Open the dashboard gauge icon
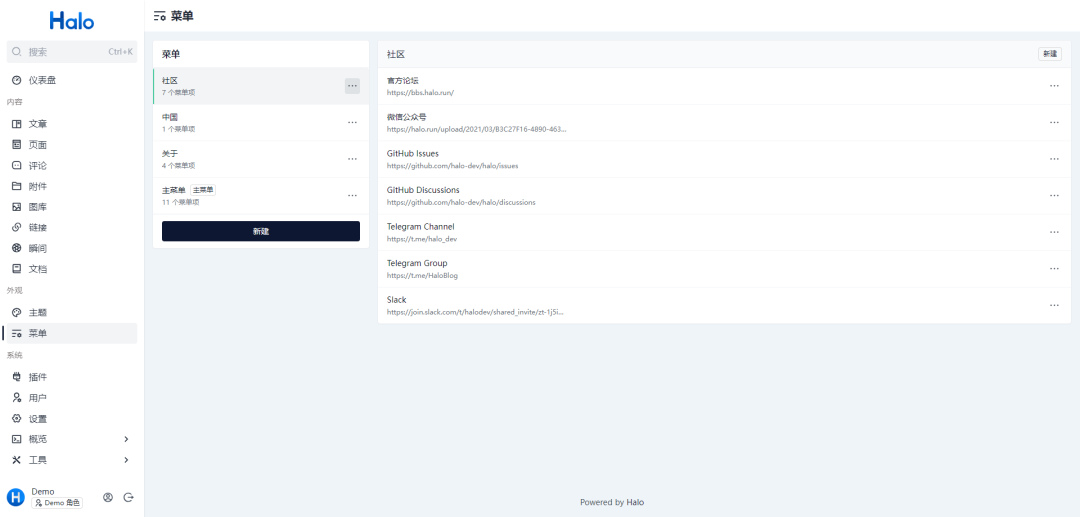1080x517 pixels. (x=17, y=81)
